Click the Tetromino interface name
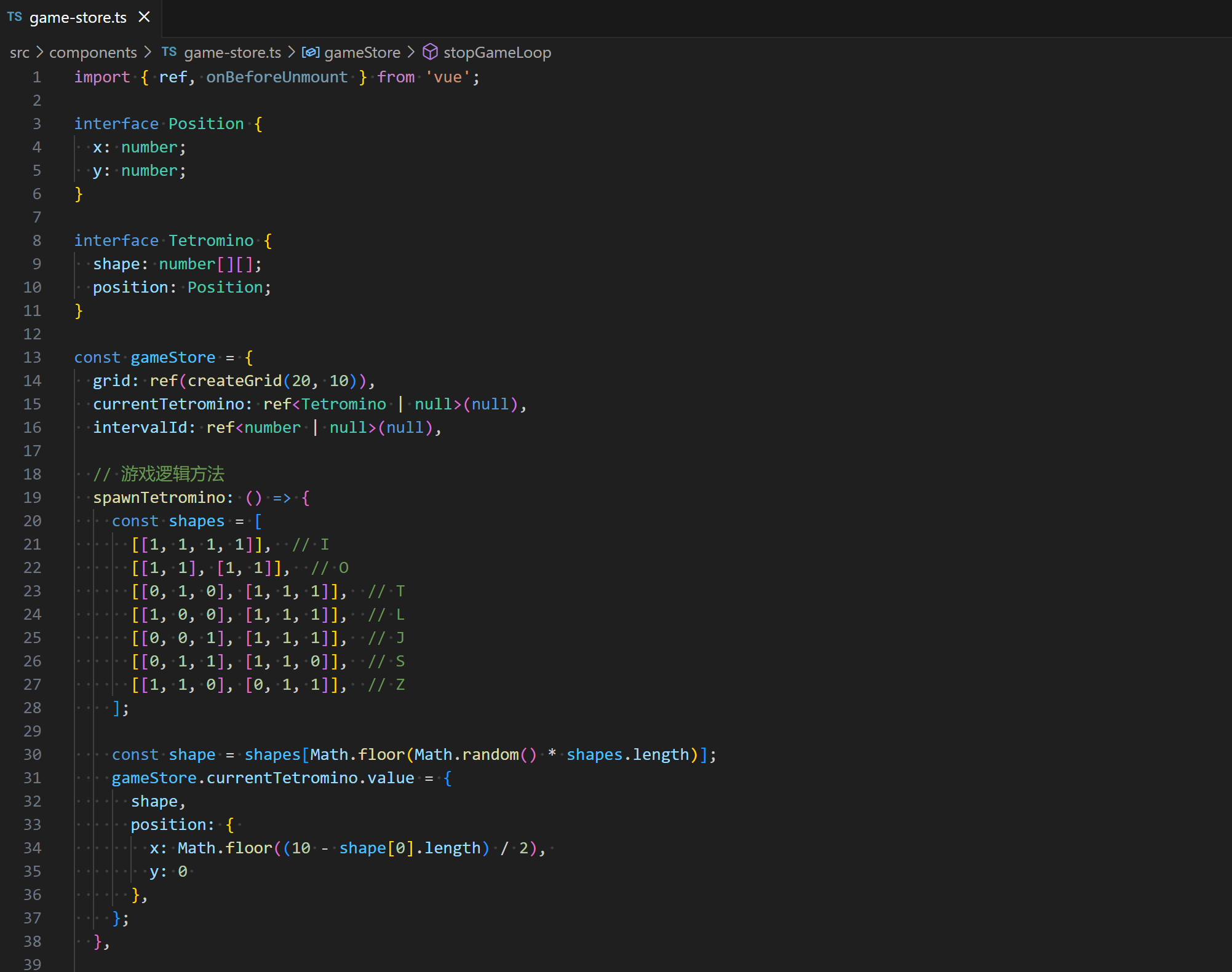This screenshot has height=972, width=1232. 211,240
